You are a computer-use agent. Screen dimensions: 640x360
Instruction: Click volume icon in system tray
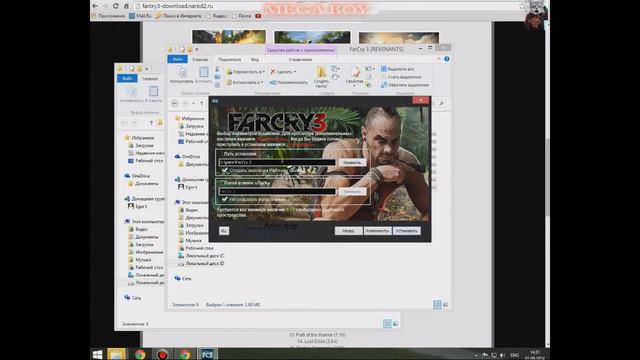click(x=502, y=355)
